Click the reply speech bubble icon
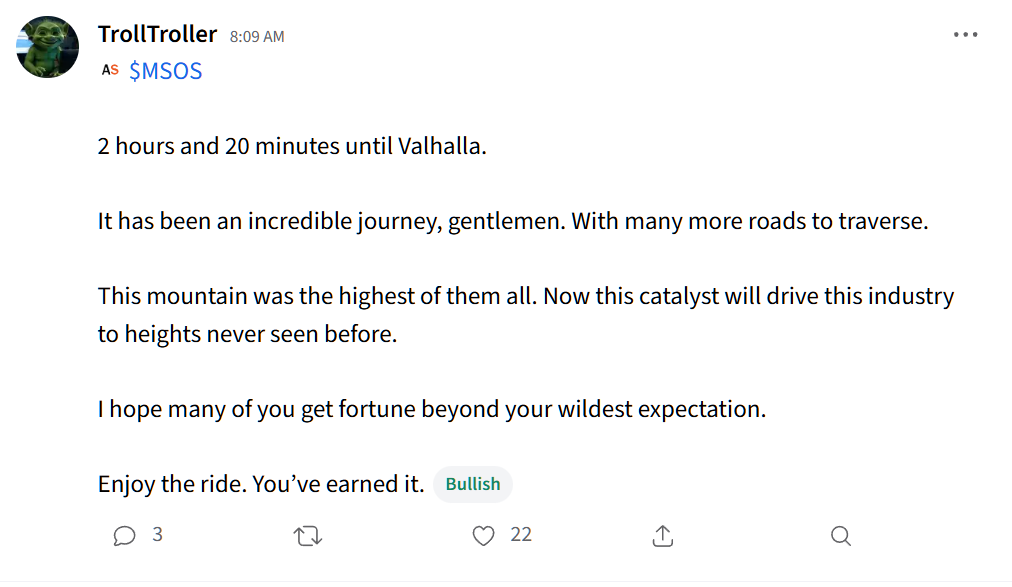1012x587 pixels. 124,537
